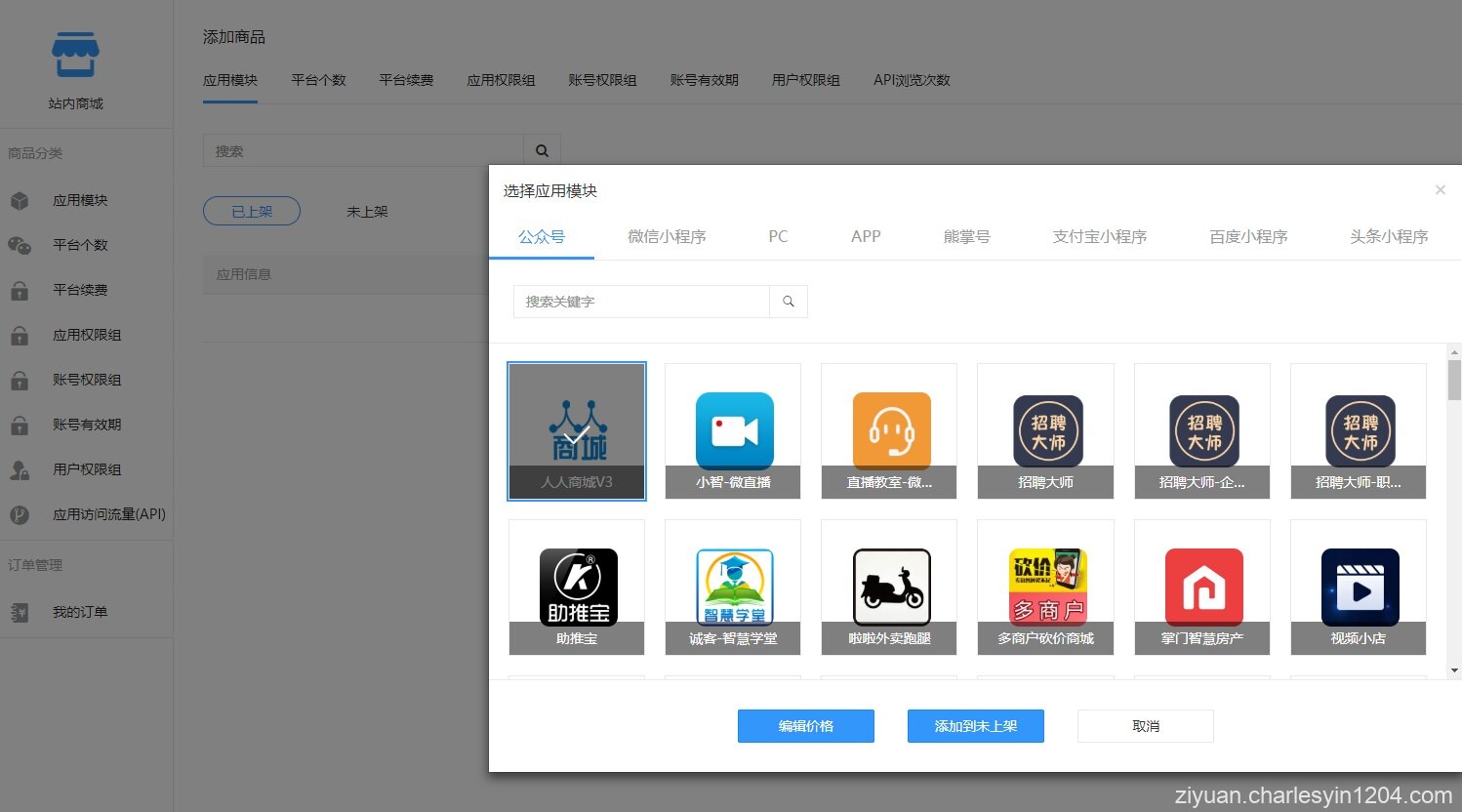Open 平台续费 via its lock icon

click(20, 290)
